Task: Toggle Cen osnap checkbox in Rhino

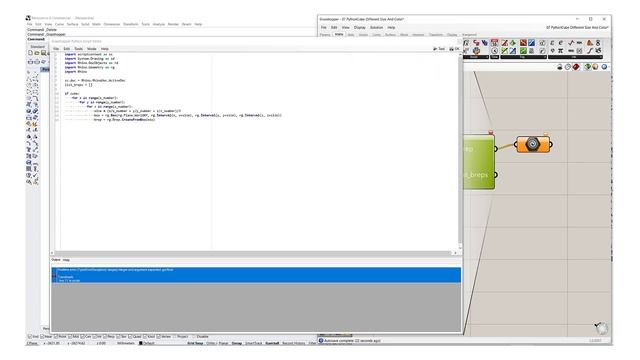Action: 82,337
